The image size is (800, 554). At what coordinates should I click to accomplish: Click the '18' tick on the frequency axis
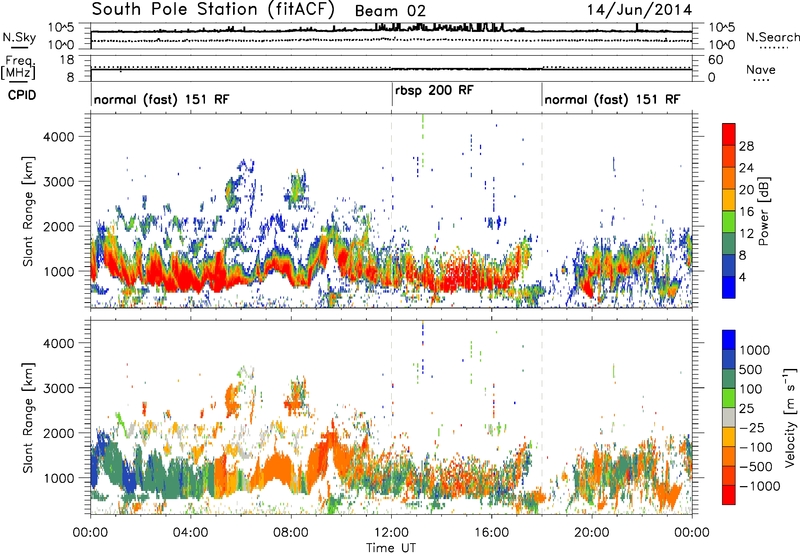pyautogui.click(x=66, y=60)
